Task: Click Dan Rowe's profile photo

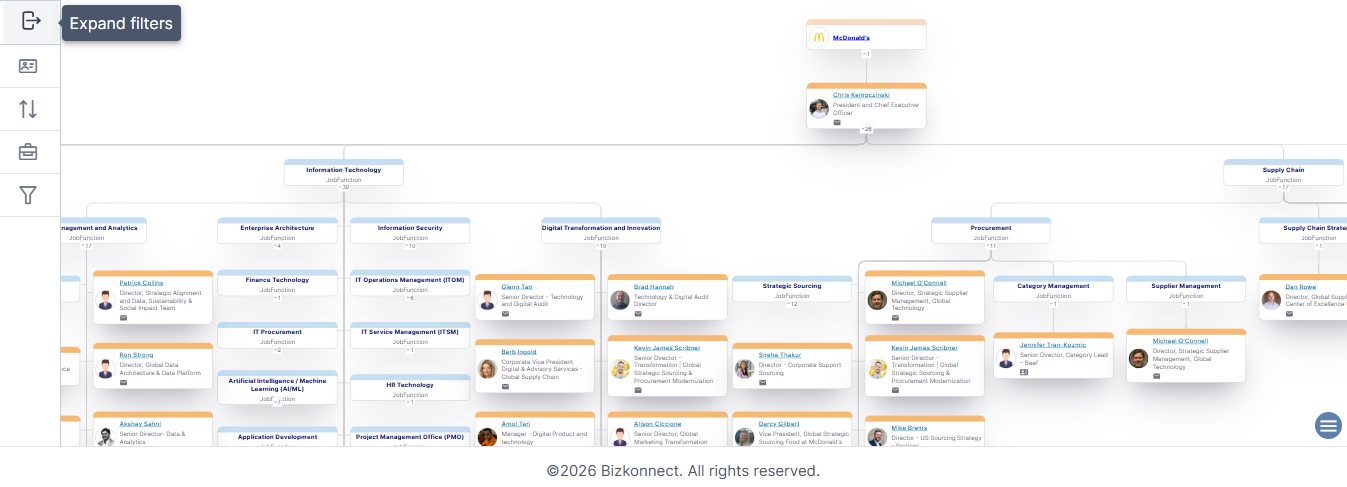Action: (1271, 300)
